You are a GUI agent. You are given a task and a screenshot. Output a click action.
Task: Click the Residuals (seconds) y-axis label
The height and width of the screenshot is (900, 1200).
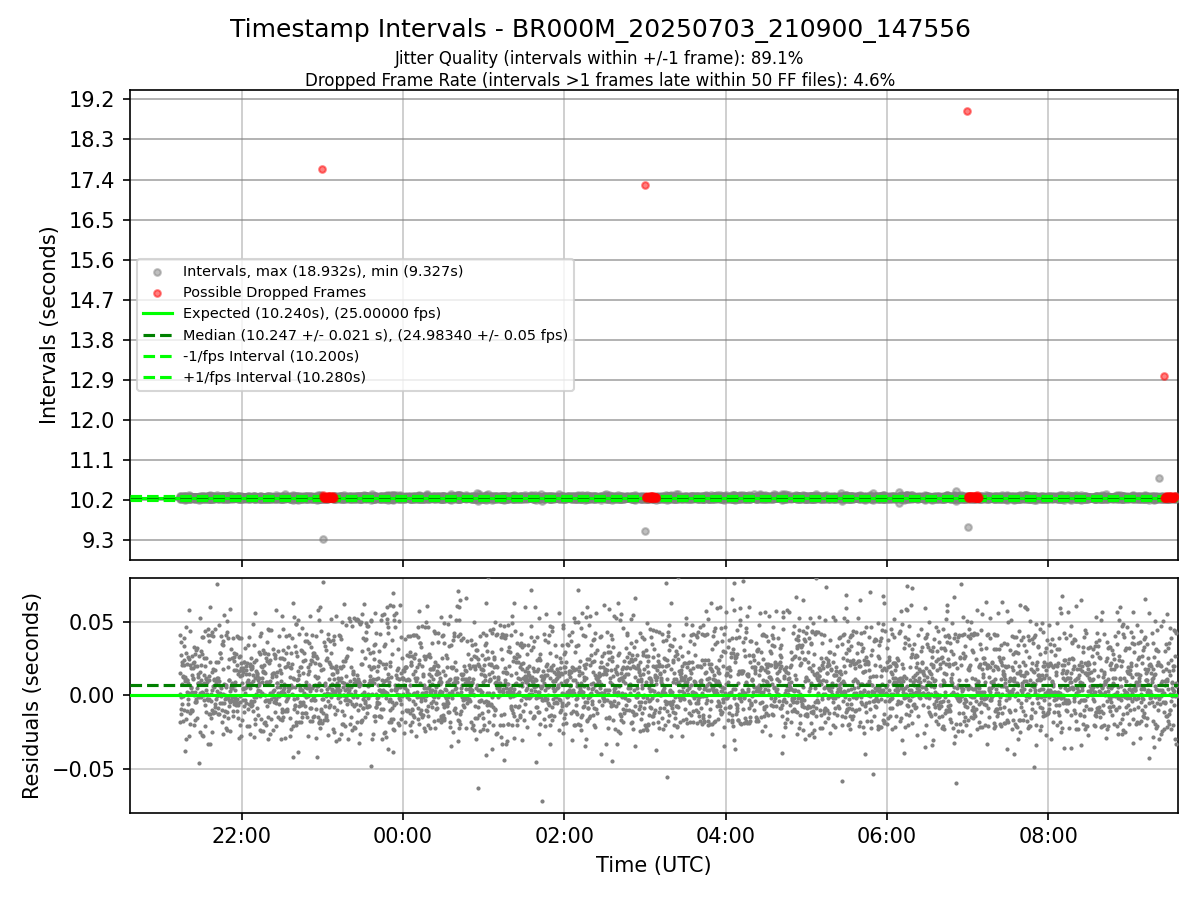(x=32, y=696)
